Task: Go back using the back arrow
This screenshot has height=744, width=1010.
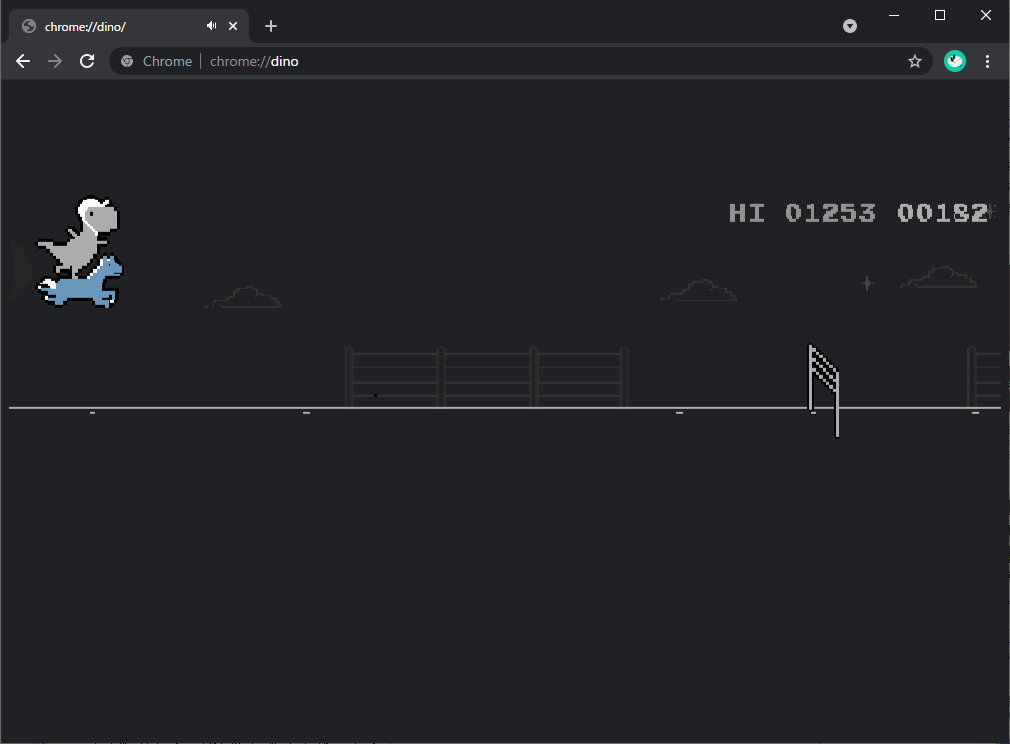Action: (x=23, y=61)
